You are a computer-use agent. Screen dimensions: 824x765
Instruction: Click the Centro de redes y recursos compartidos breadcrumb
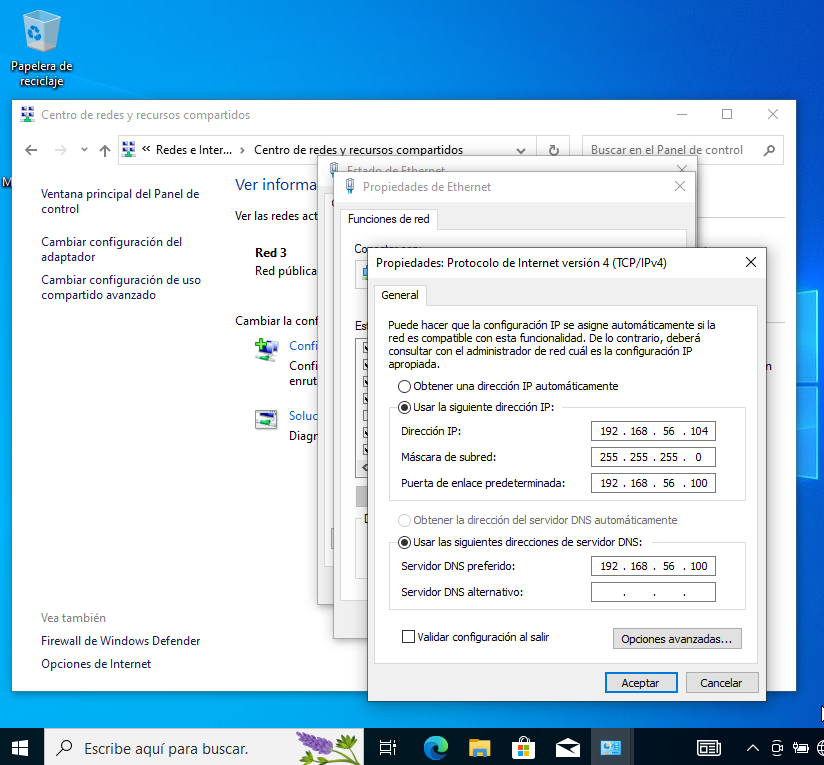(x=358, y=150)
